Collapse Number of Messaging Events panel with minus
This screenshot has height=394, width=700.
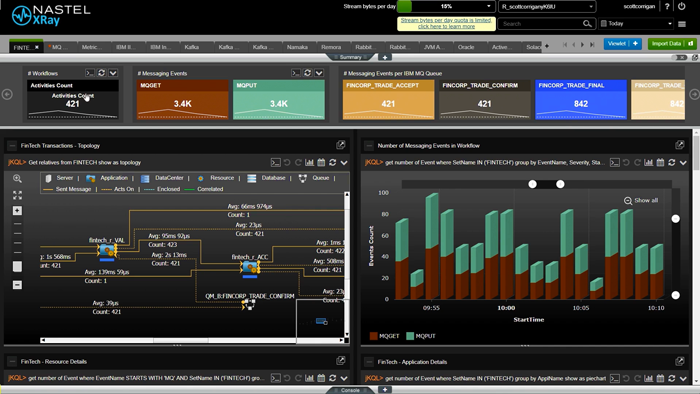pyautogui.click(x=369, y=145)
